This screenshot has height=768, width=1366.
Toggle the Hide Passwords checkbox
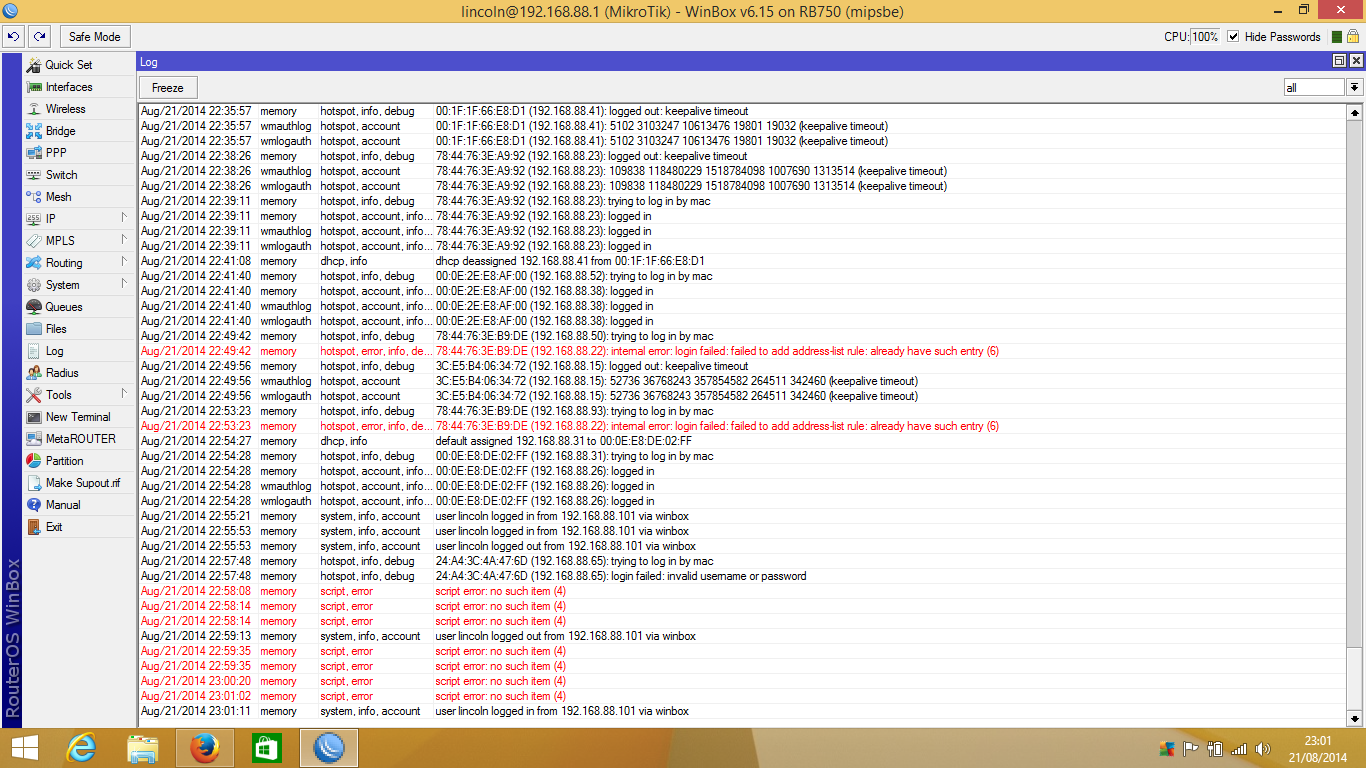pyautogui.click(x=1233, y=37)
